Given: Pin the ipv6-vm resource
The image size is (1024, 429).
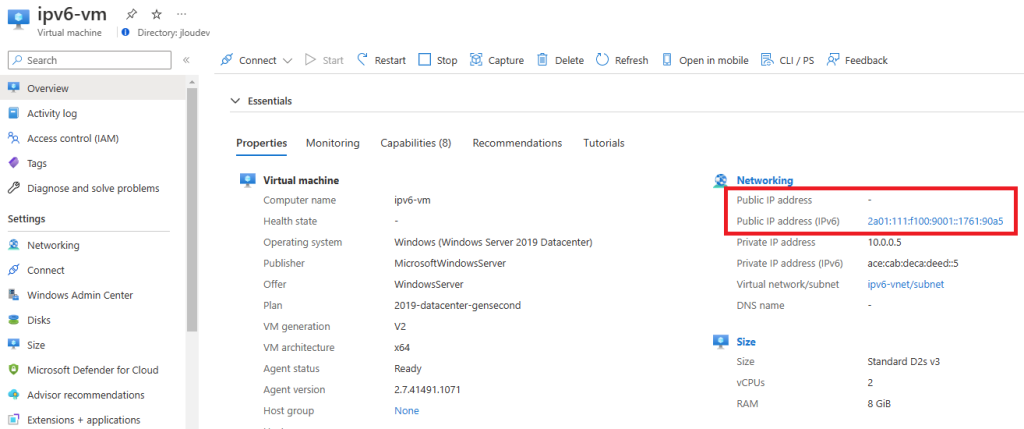Looking at the screenshot, I should pyautogui.click(x=131, y=14).
